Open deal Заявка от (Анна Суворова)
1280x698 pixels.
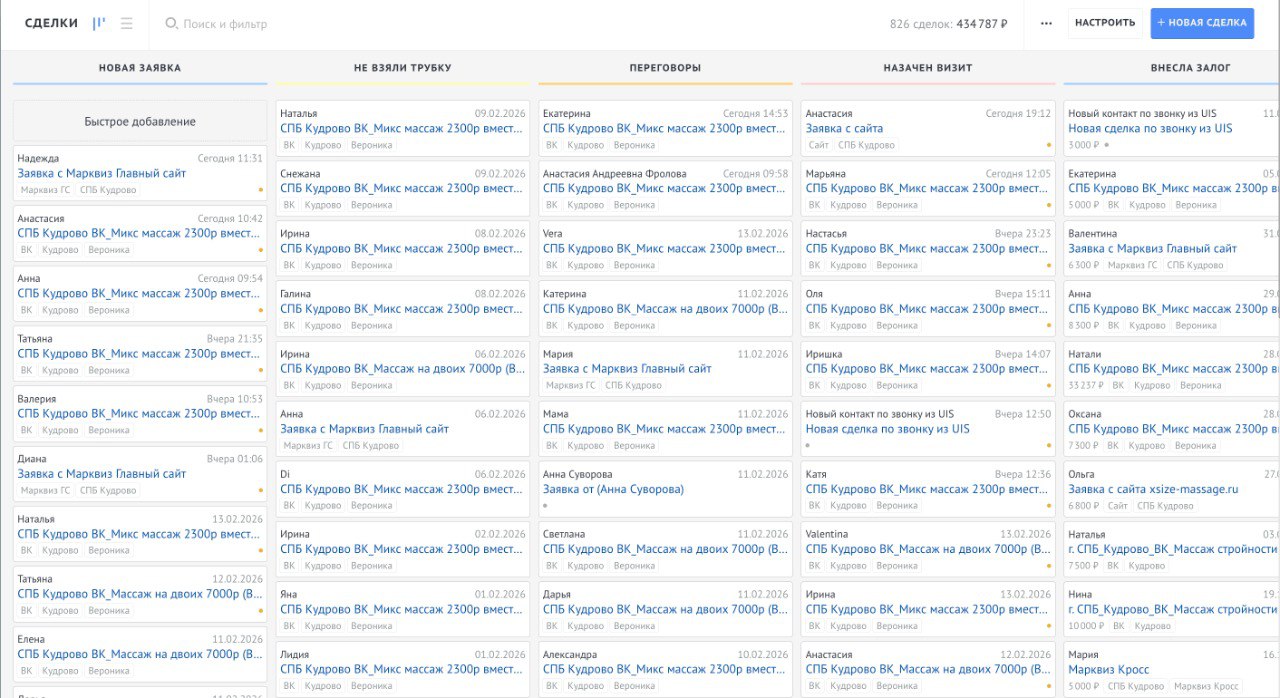(613, 489)
